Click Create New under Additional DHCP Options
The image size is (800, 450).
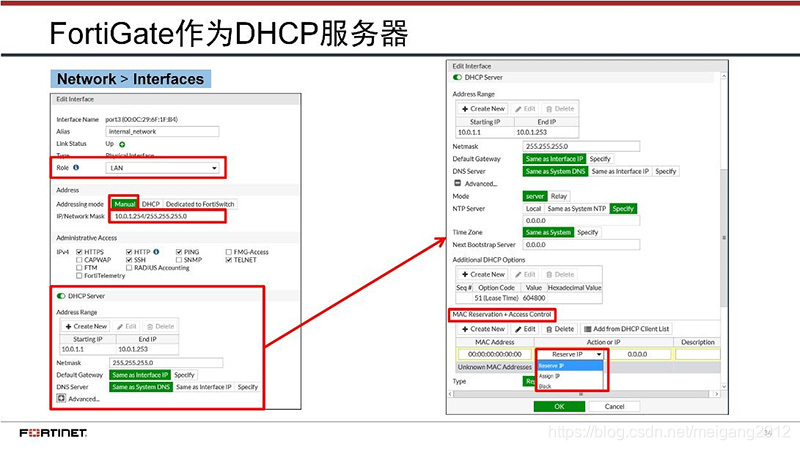click(483, 274)
